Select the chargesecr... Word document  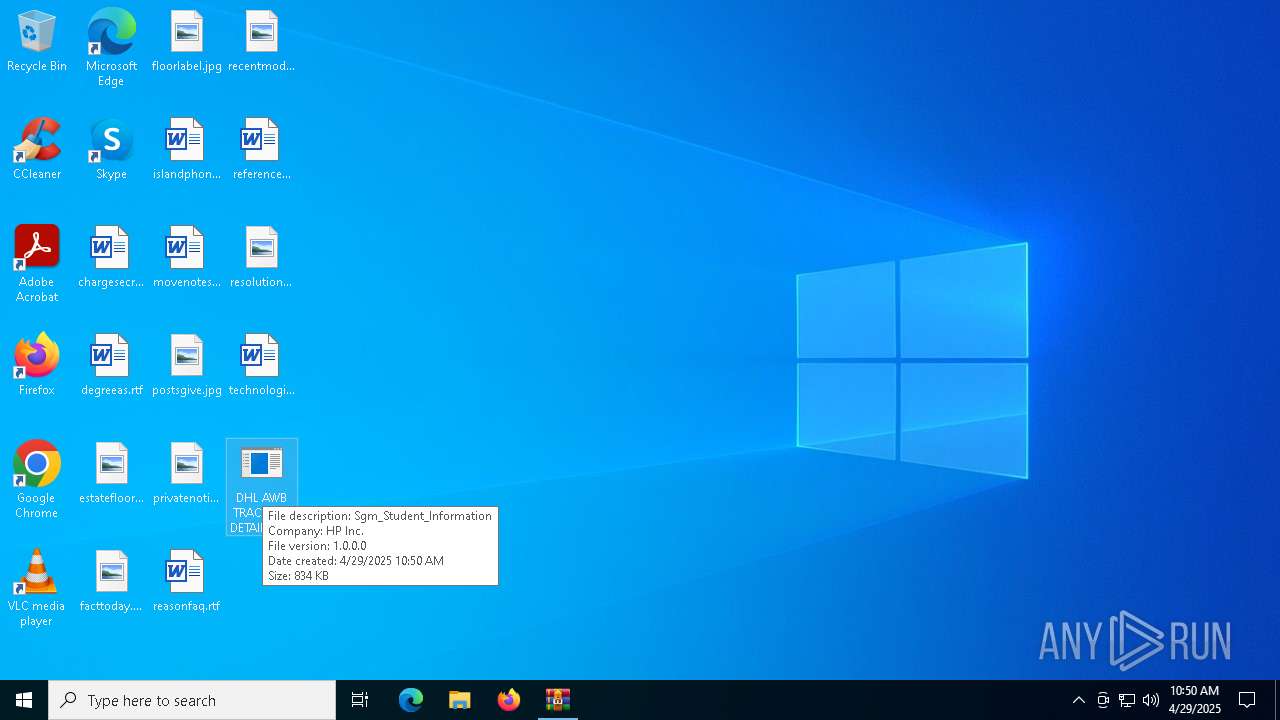111,258
